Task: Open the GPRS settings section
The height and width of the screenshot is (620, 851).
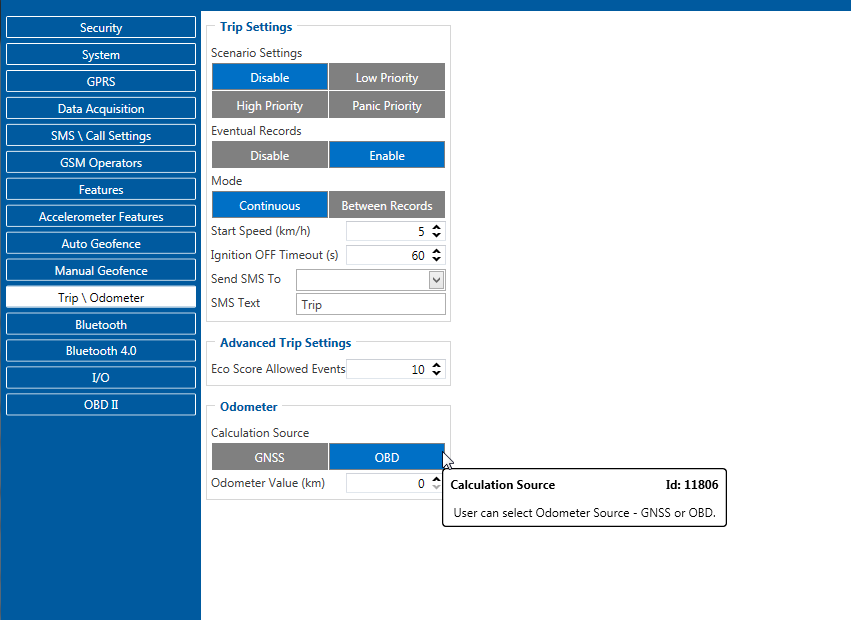Action: click(101, 82)
